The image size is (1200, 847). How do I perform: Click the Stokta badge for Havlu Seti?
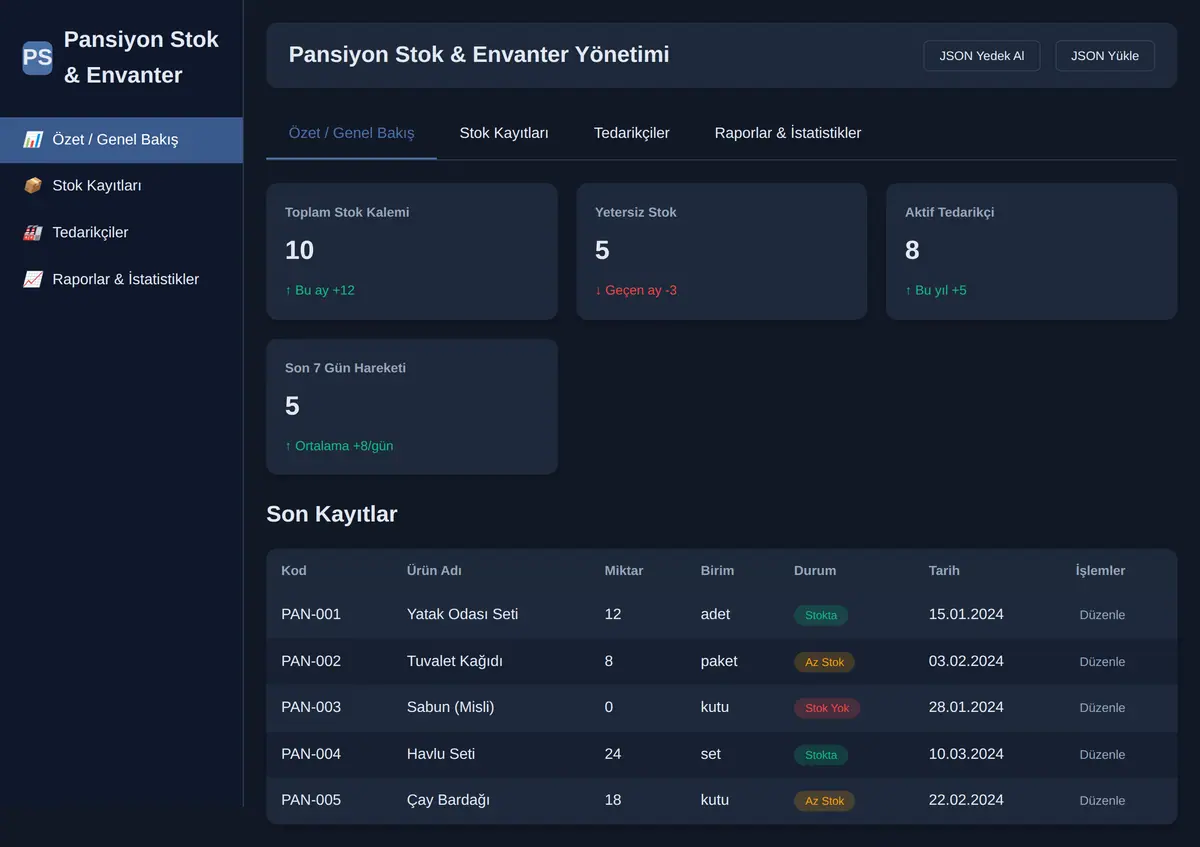821,755
